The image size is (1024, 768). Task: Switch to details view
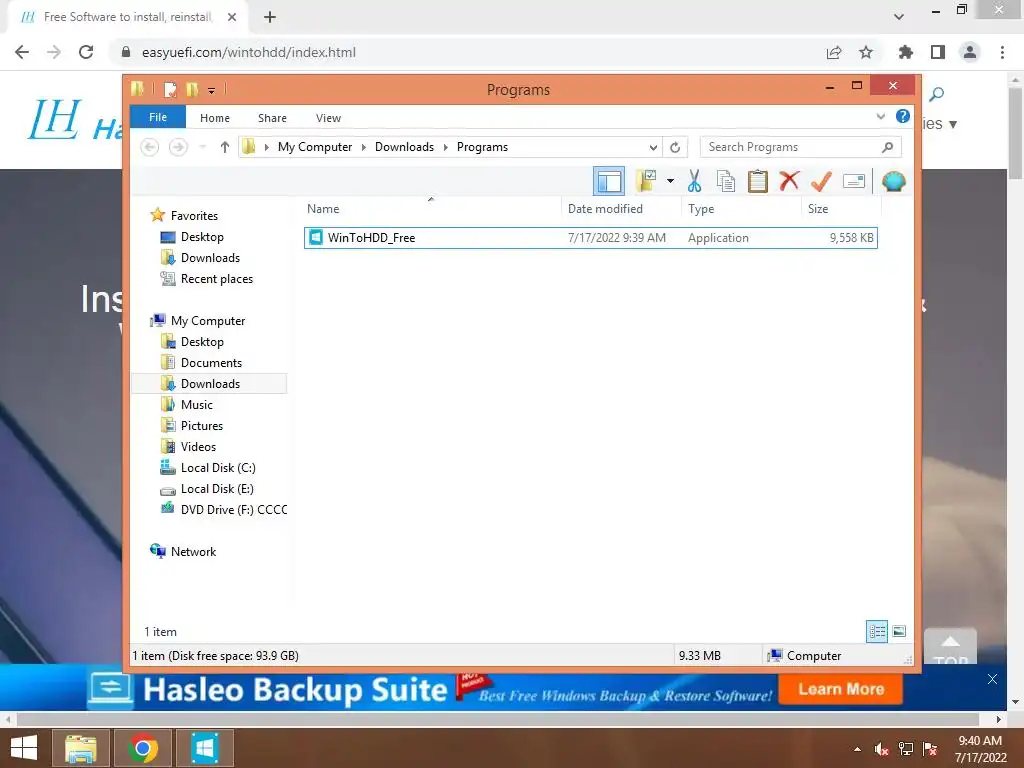tap(877, 631)
